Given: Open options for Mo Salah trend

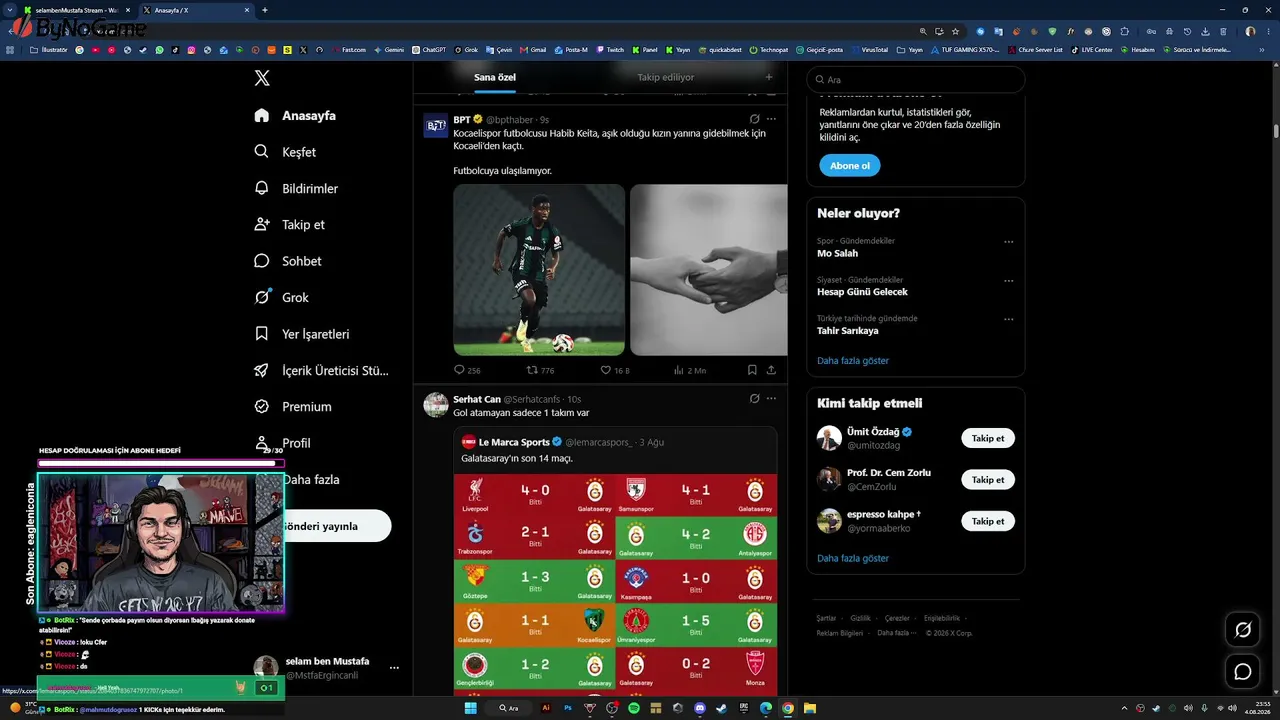Looking at the screenshot, I should pos(1008,241).
